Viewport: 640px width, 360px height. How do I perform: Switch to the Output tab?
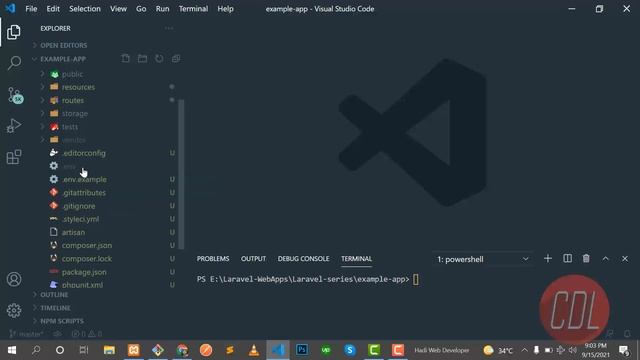[253, 259]
